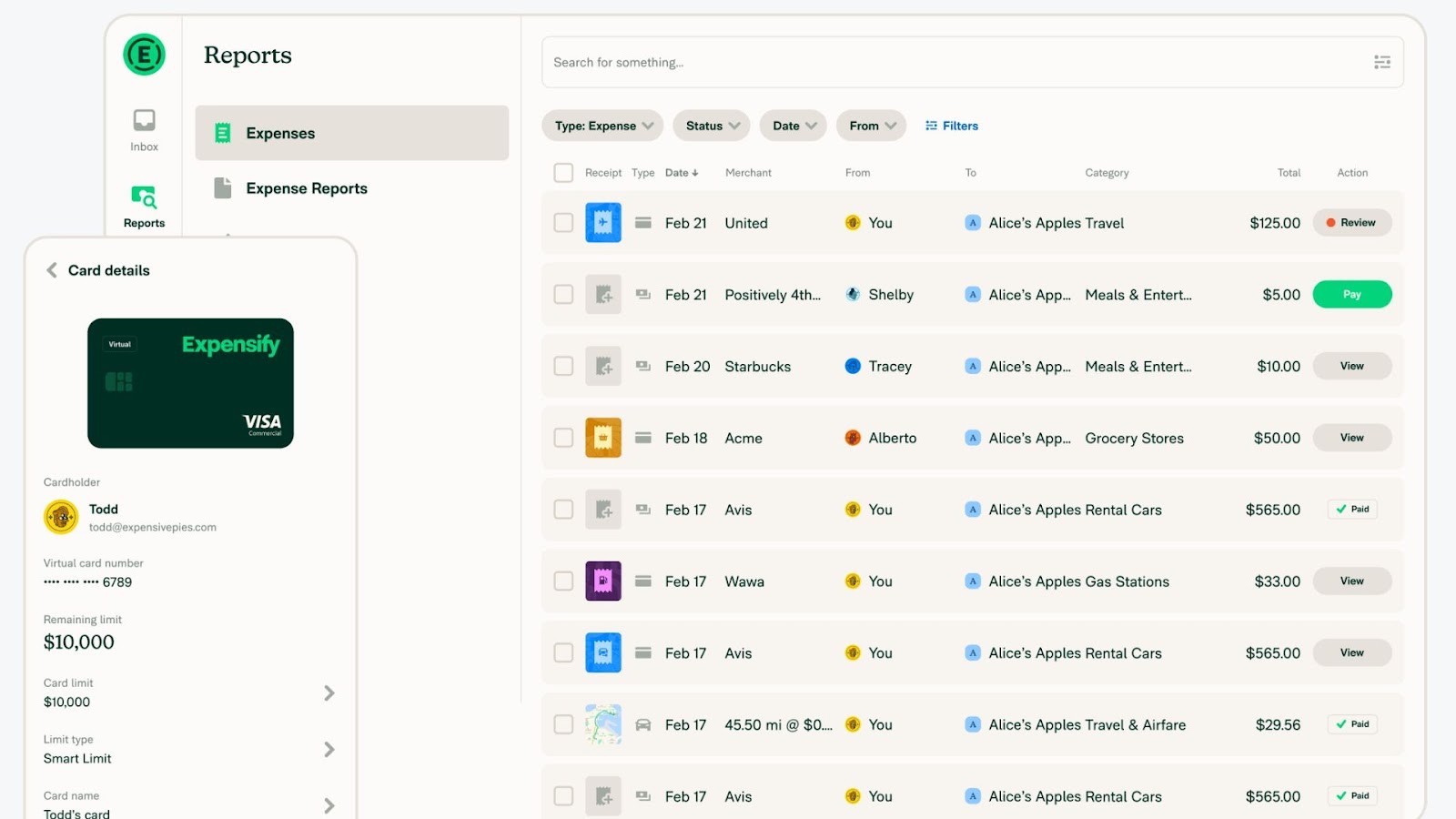This screenshot has width=1456, height=819.
Task: Select the checkbox on the Starbucks expense row
Action: [x=562, y=366]
